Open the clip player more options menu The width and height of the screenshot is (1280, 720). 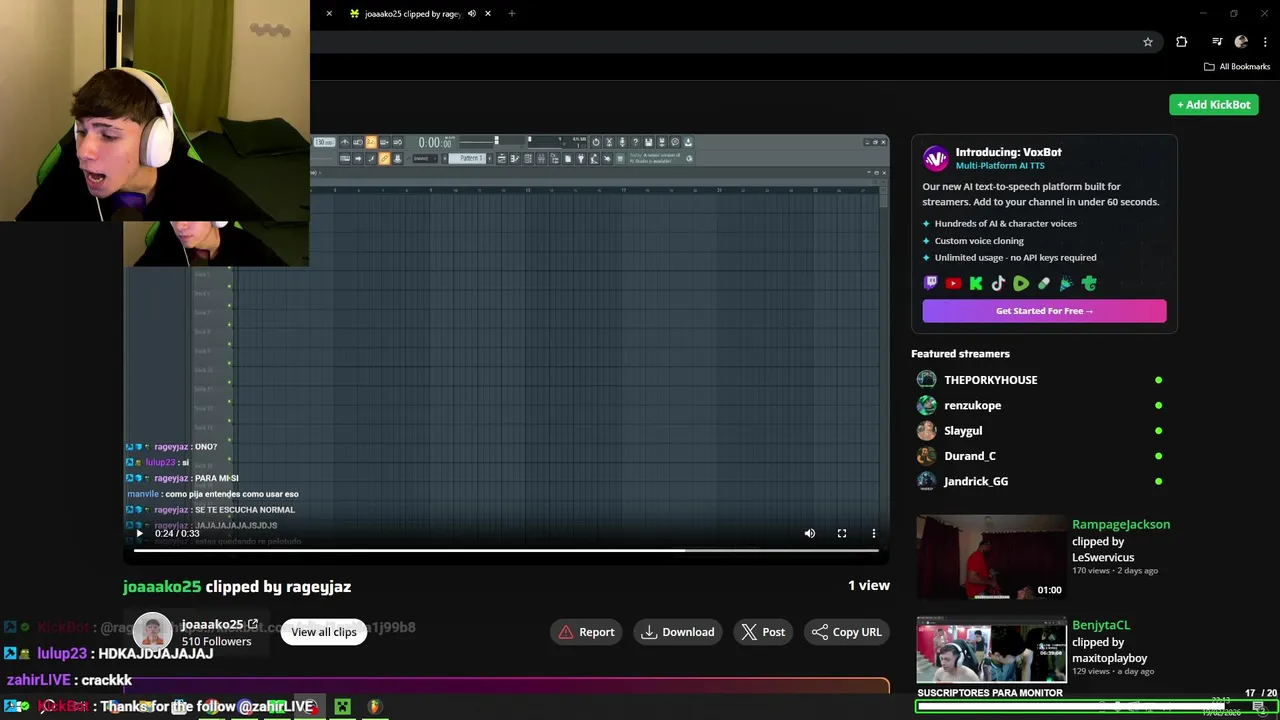tap(874, 533)
